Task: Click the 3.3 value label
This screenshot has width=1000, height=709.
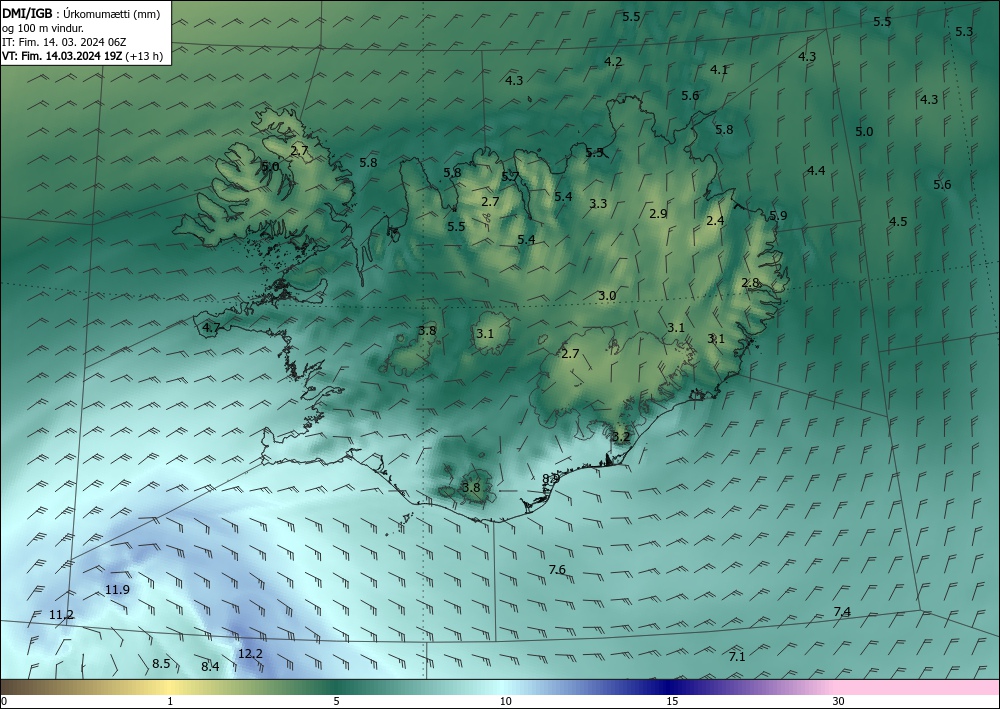Action: tap(598, 204)
